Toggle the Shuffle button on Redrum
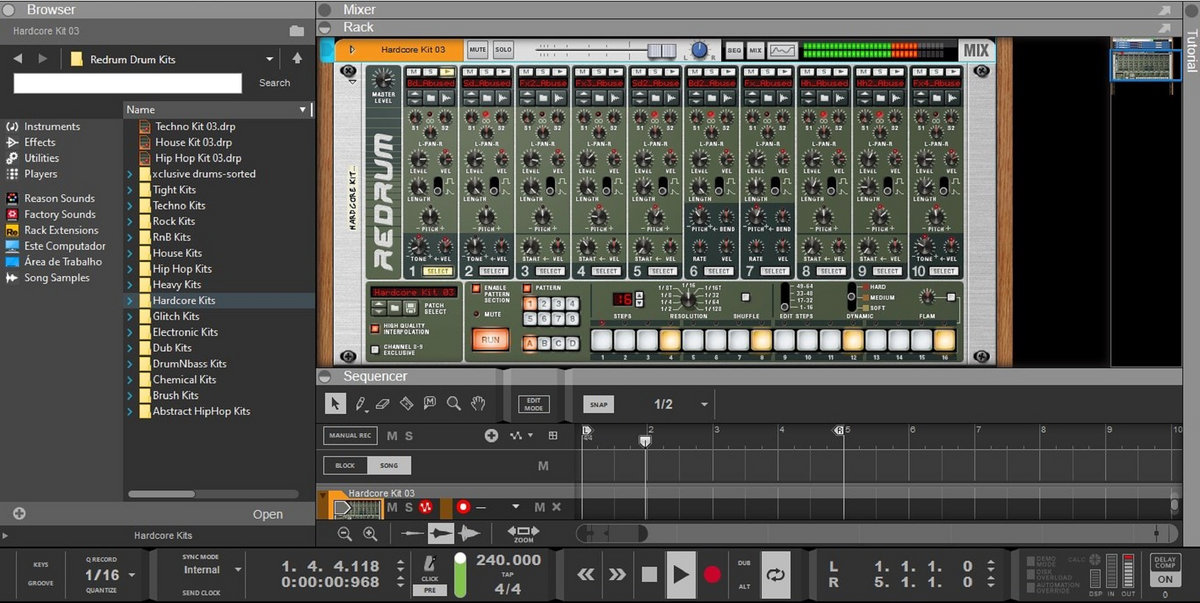Screen dimensions: 1200x603 coord(744,297)
